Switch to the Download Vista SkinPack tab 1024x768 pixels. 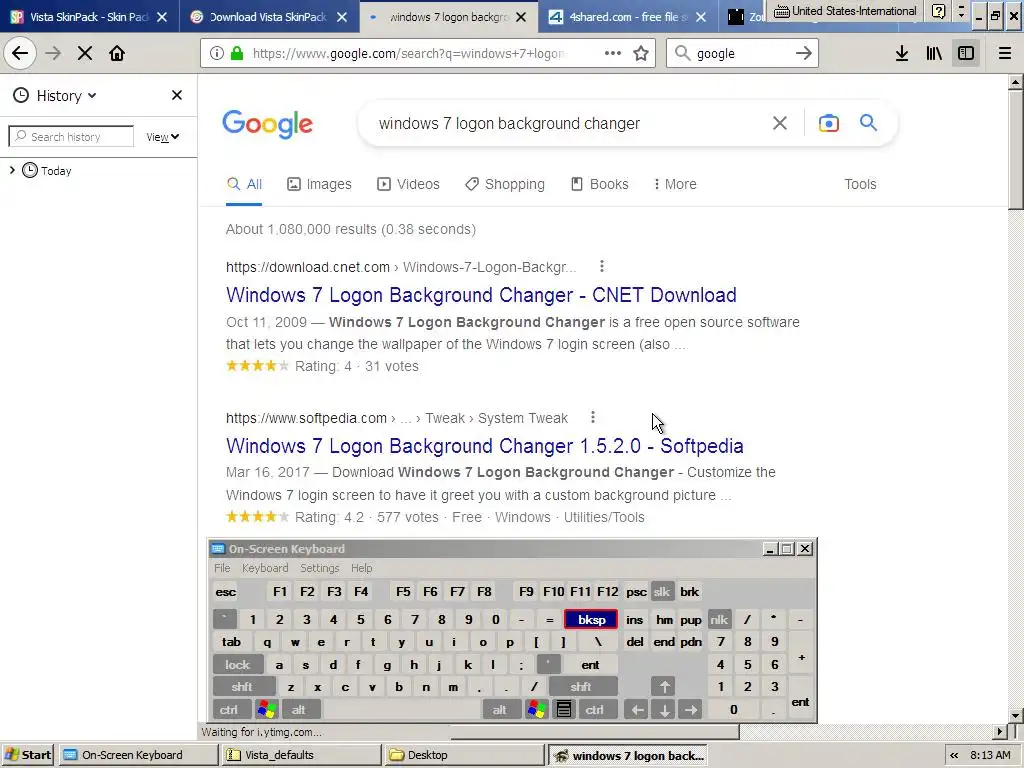pos(268,17)
